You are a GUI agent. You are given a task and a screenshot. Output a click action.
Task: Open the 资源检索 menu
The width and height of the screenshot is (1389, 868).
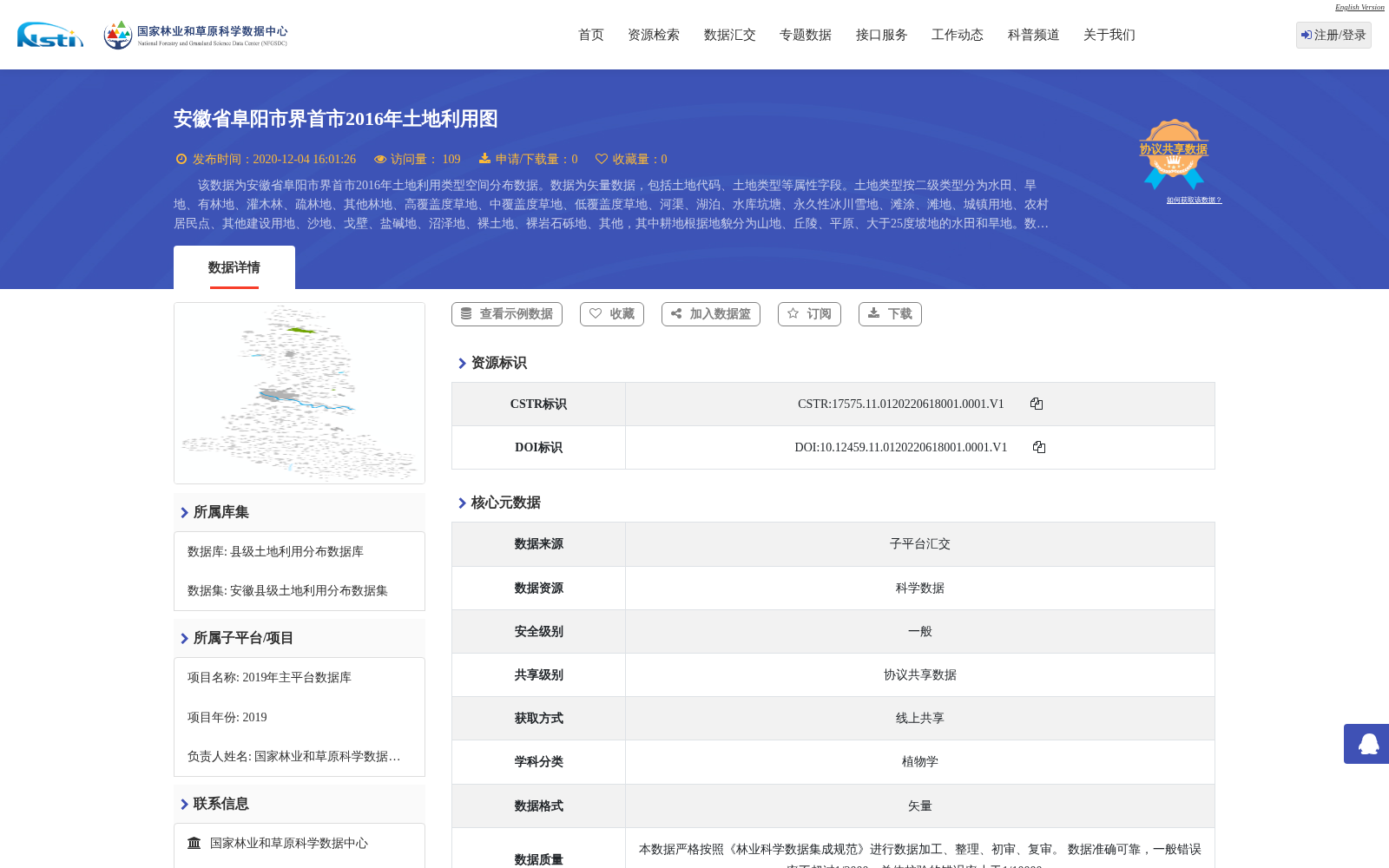coord(654,35)
